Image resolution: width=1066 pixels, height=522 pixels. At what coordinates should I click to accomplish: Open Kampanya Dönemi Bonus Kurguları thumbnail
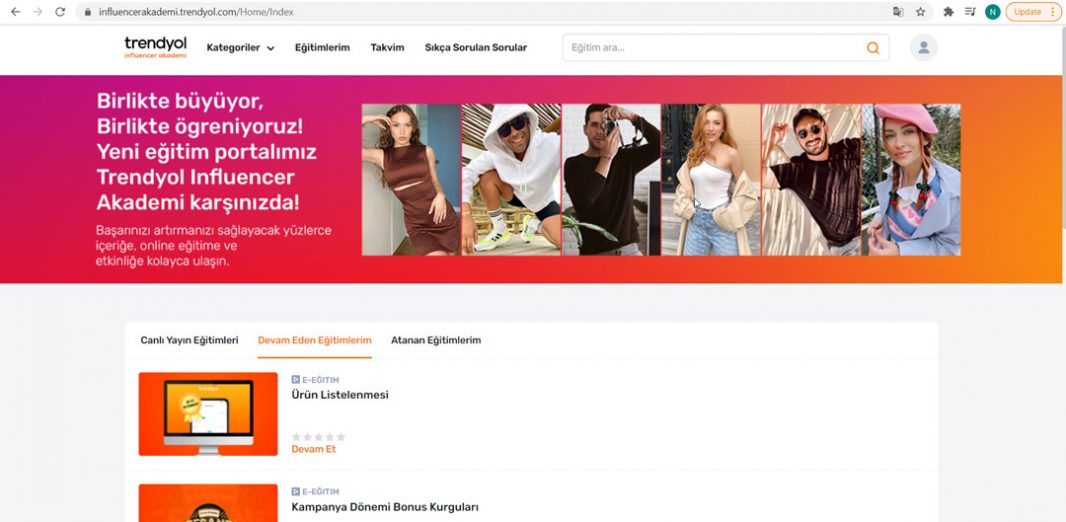(x=208, y=503)
